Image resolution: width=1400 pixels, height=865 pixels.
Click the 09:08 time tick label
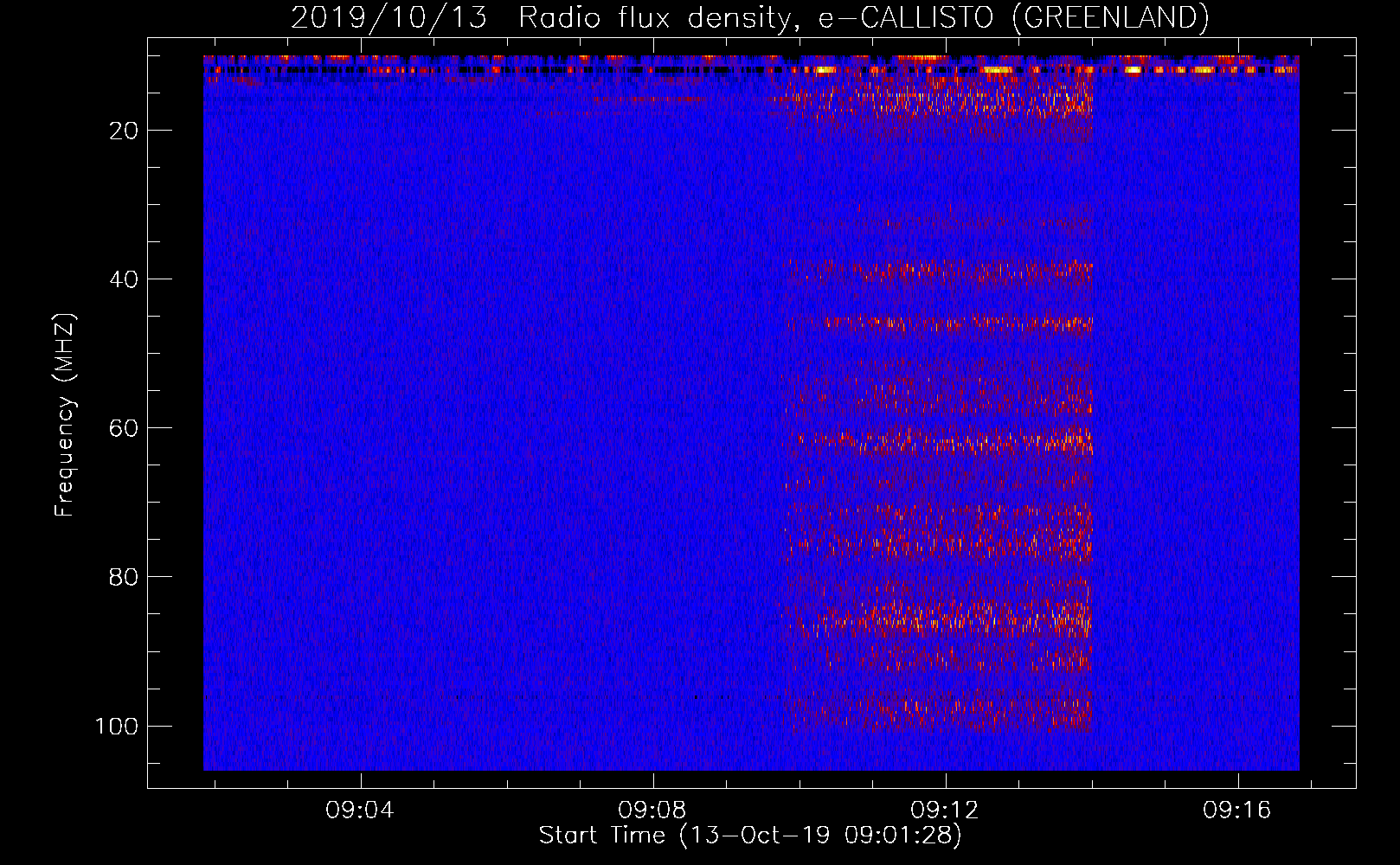[x=652, y=811]
